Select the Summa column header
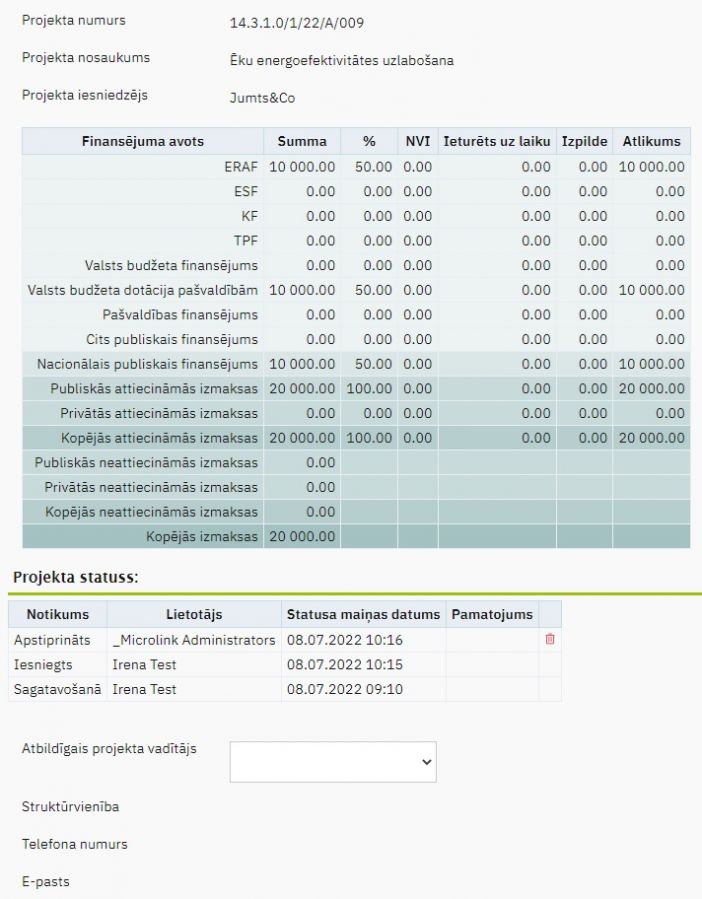The width and height of the screenshot is (702, 899). click(x=302, y=142)
